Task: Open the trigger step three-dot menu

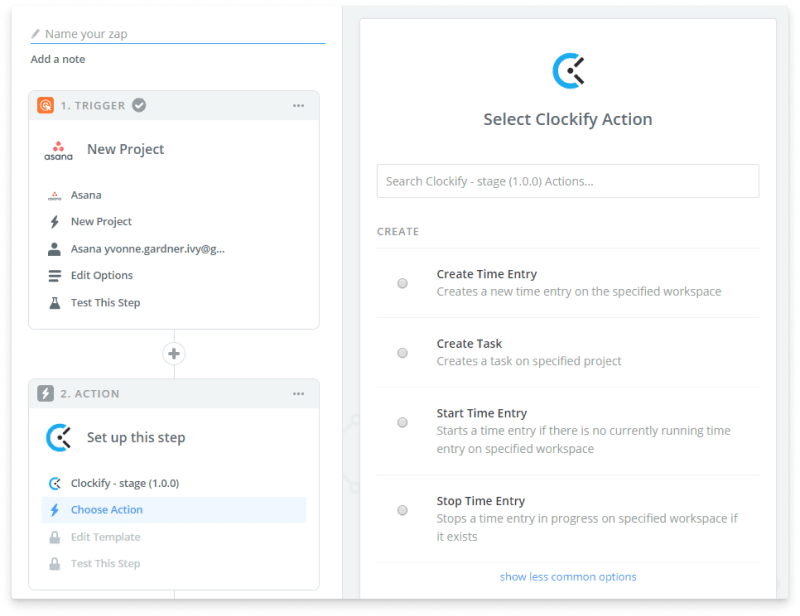Action: (x=298, y=106)
